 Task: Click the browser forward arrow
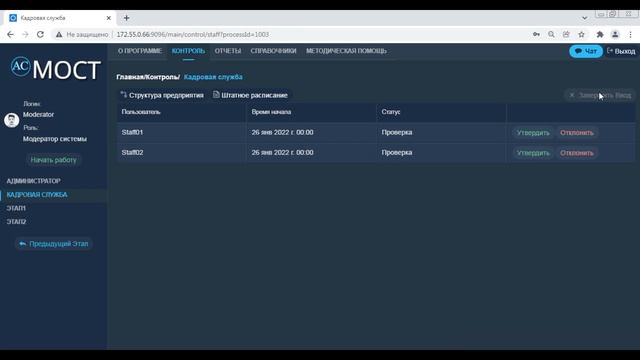(25, 35)
